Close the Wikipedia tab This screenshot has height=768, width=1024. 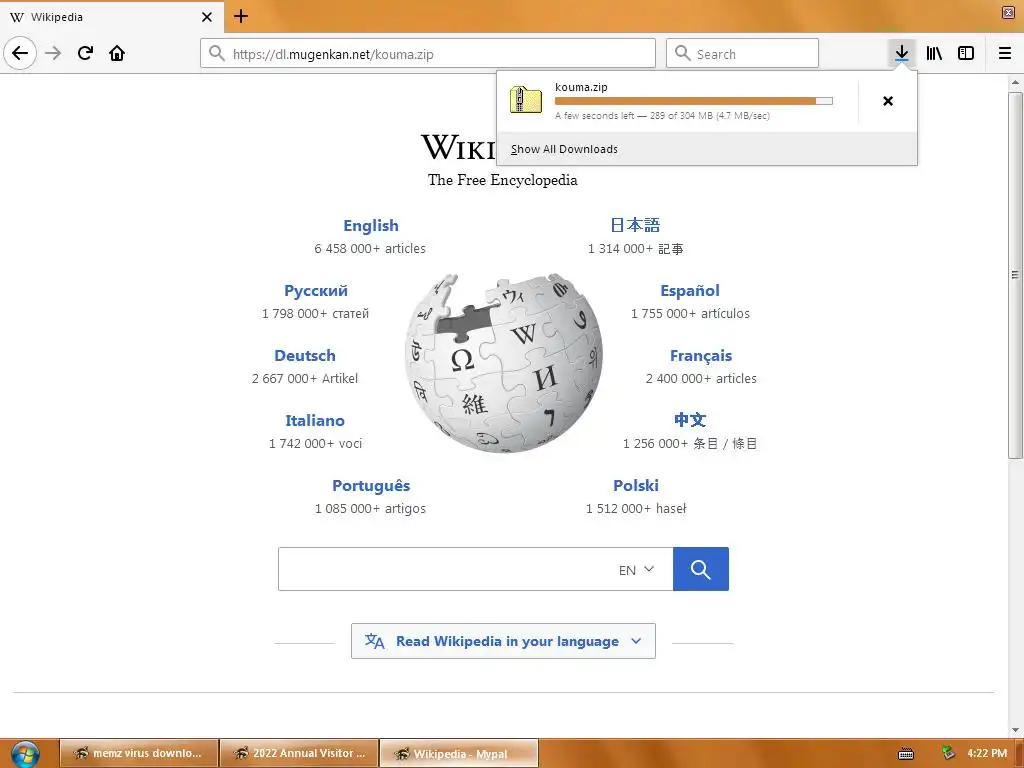(206, 17)
